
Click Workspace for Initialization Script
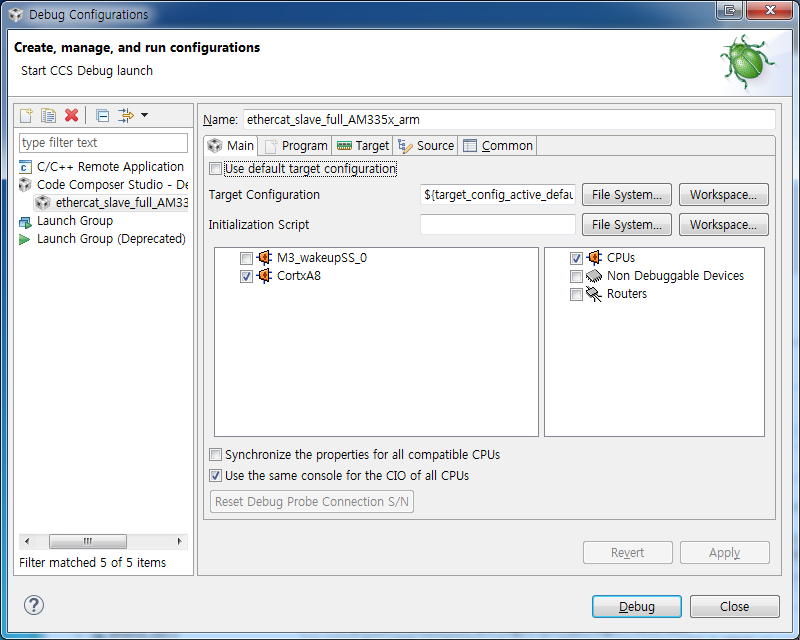[x=723, y=225]
